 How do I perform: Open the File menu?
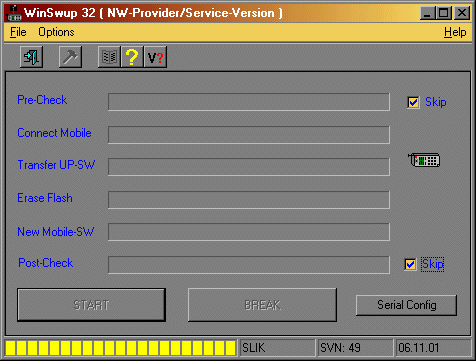click(18, 32)
